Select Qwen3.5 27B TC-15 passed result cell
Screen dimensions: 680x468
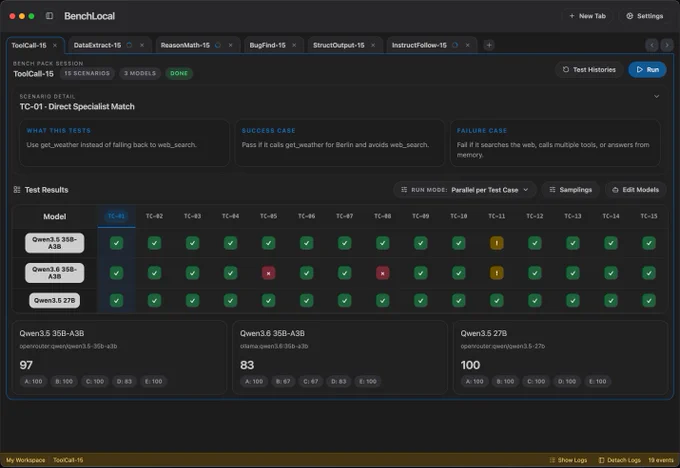point(649,300)
